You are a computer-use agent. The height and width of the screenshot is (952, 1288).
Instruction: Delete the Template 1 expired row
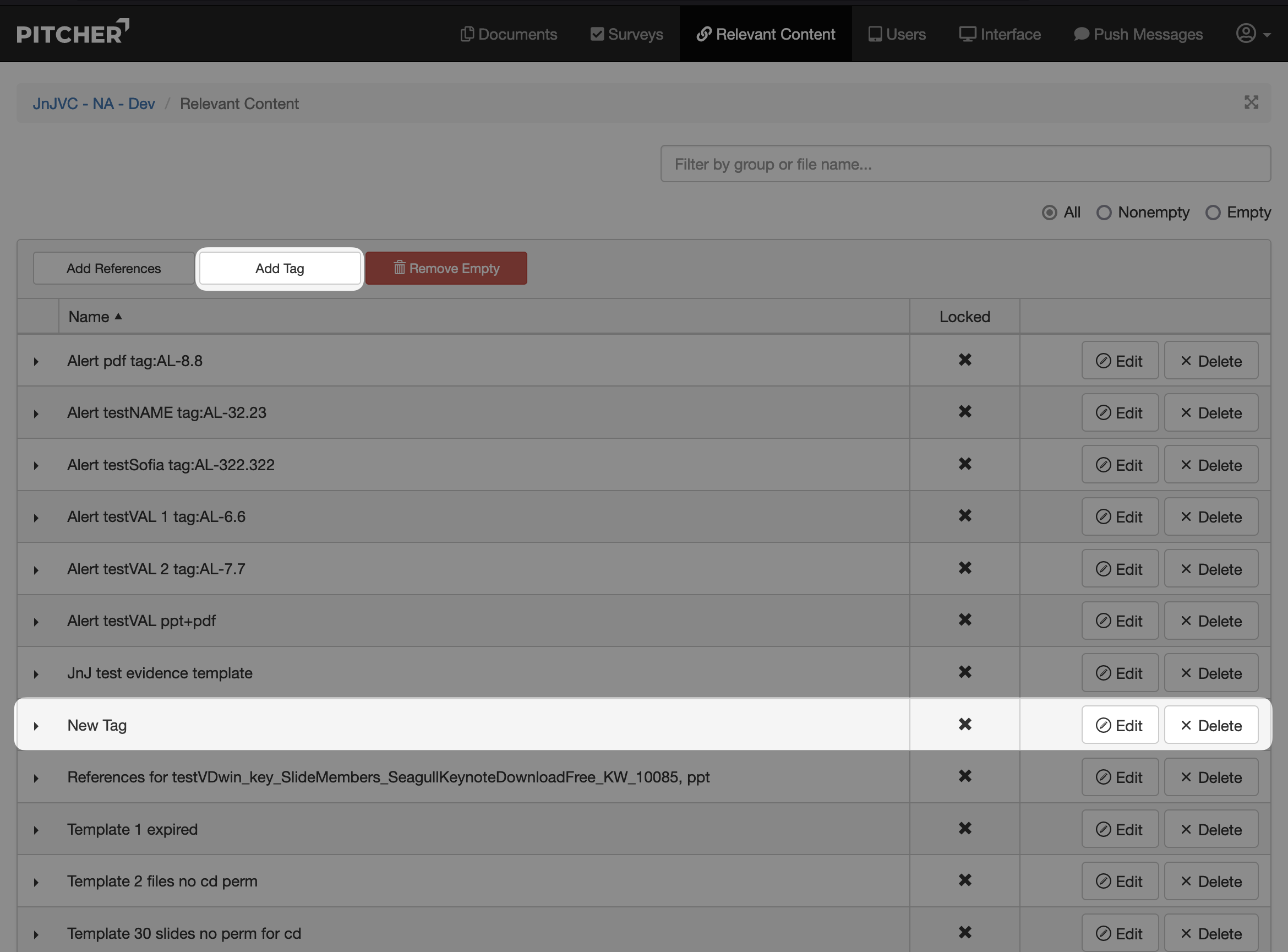1211,829
